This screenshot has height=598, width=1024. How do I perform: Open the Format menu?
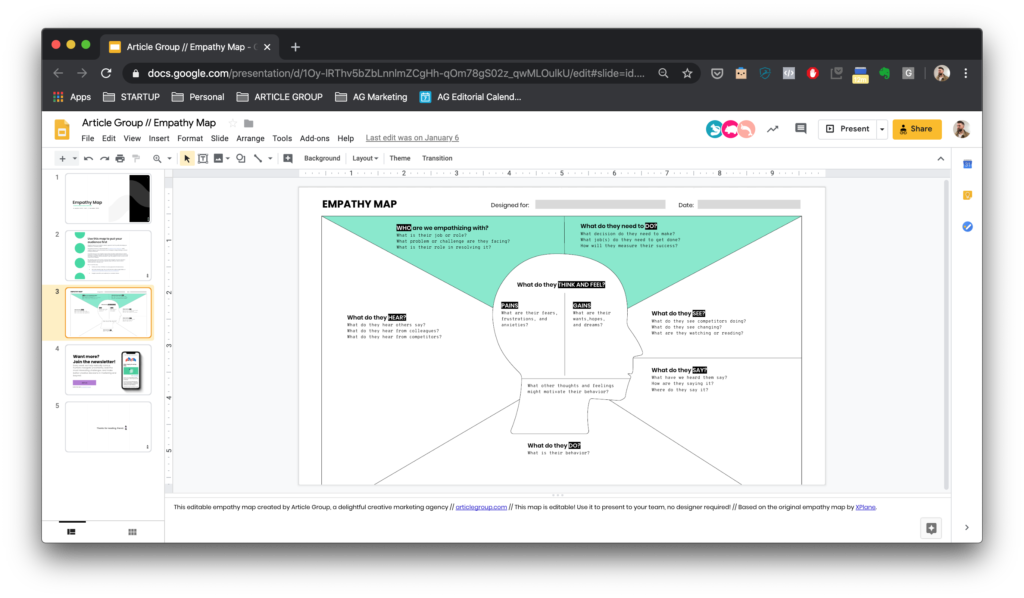pyautogui.click(x=190, y=138)
